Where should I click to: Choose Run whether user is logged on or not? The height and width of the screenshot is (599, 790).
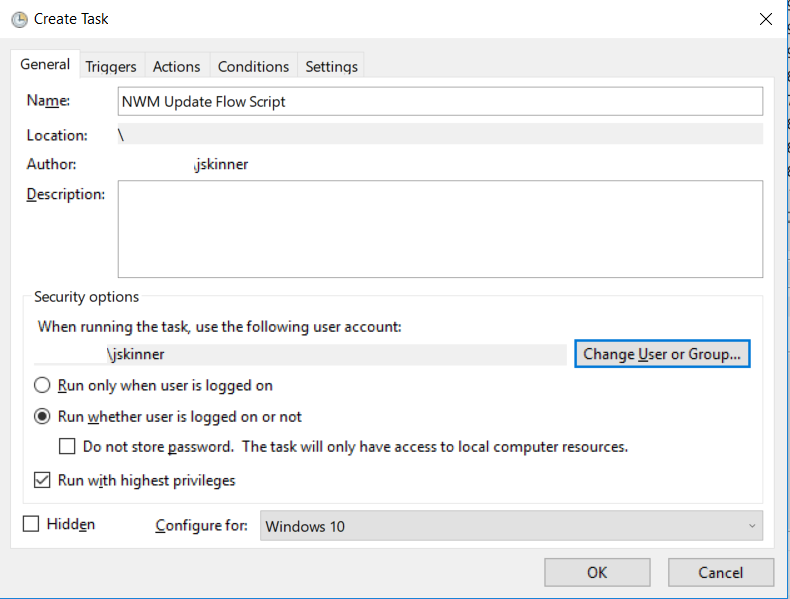point(42,416)
